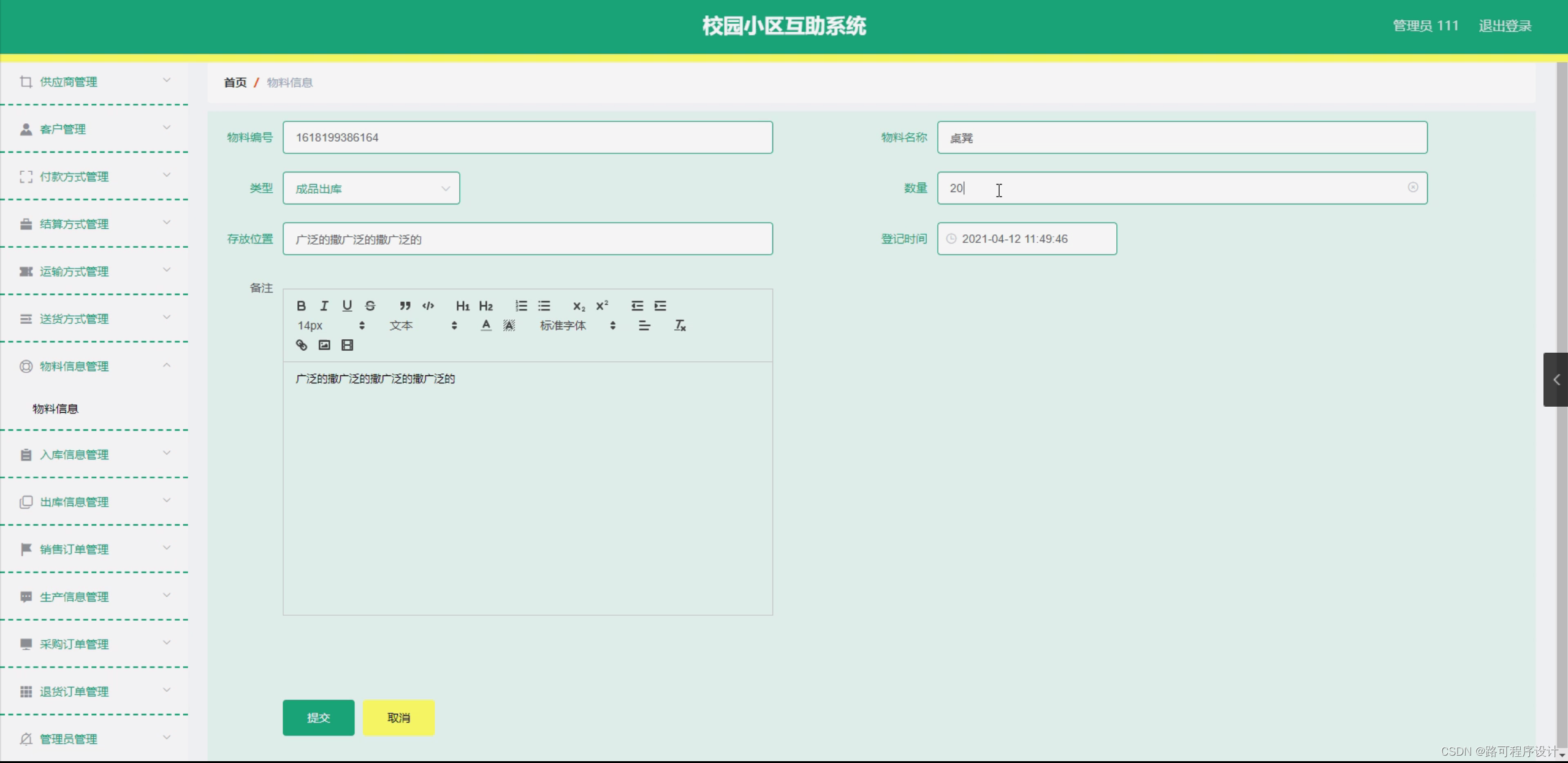Apply underline formatting to text

coord(348,305)
